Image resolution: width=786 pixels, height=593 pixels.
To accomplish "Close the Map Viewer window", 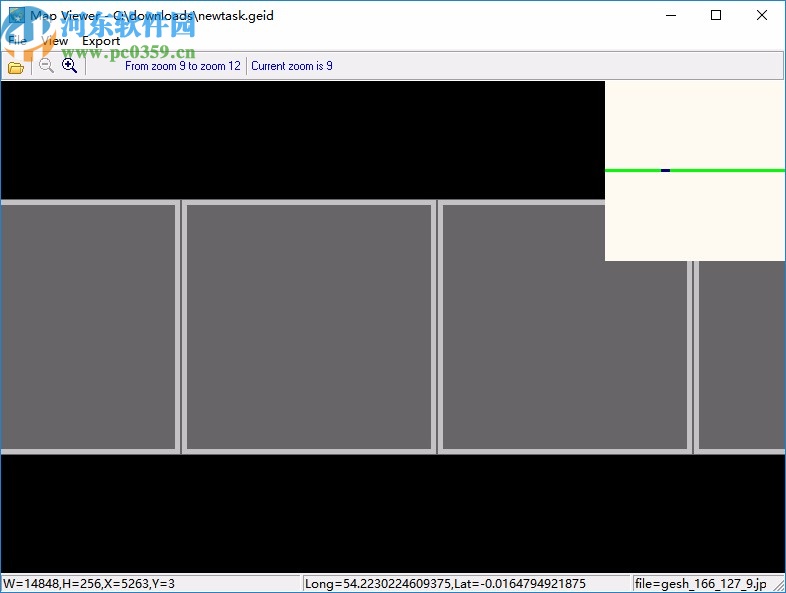I will click(761, 16).
